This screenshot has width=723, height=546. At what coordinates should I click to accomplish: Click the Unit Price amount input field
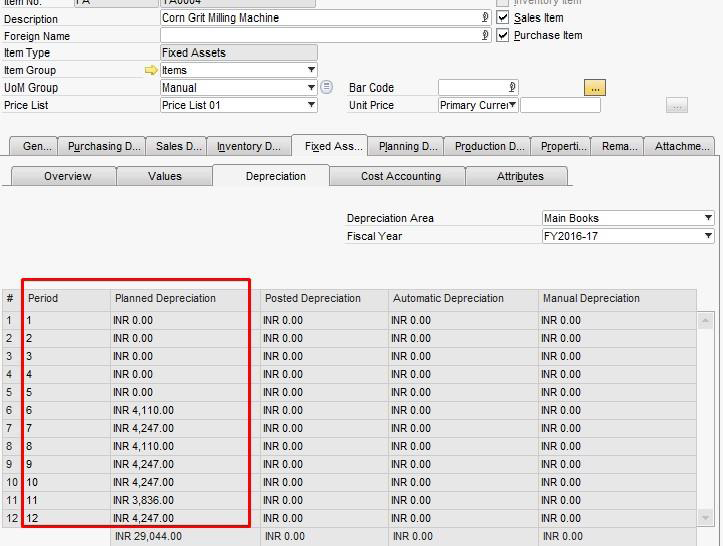[560, 105]
